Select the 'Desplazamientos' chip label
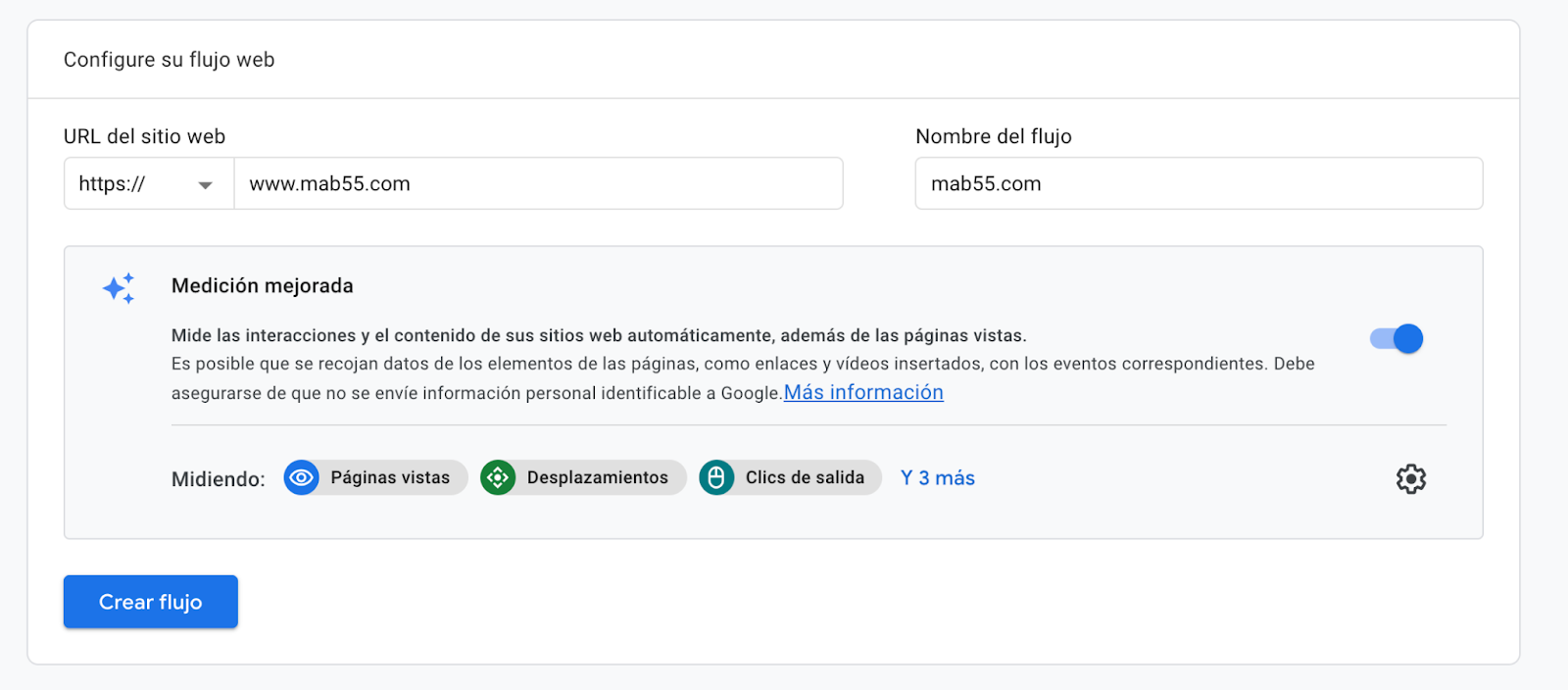Viewport: 1568px width, 690px height. coord(597,478)
